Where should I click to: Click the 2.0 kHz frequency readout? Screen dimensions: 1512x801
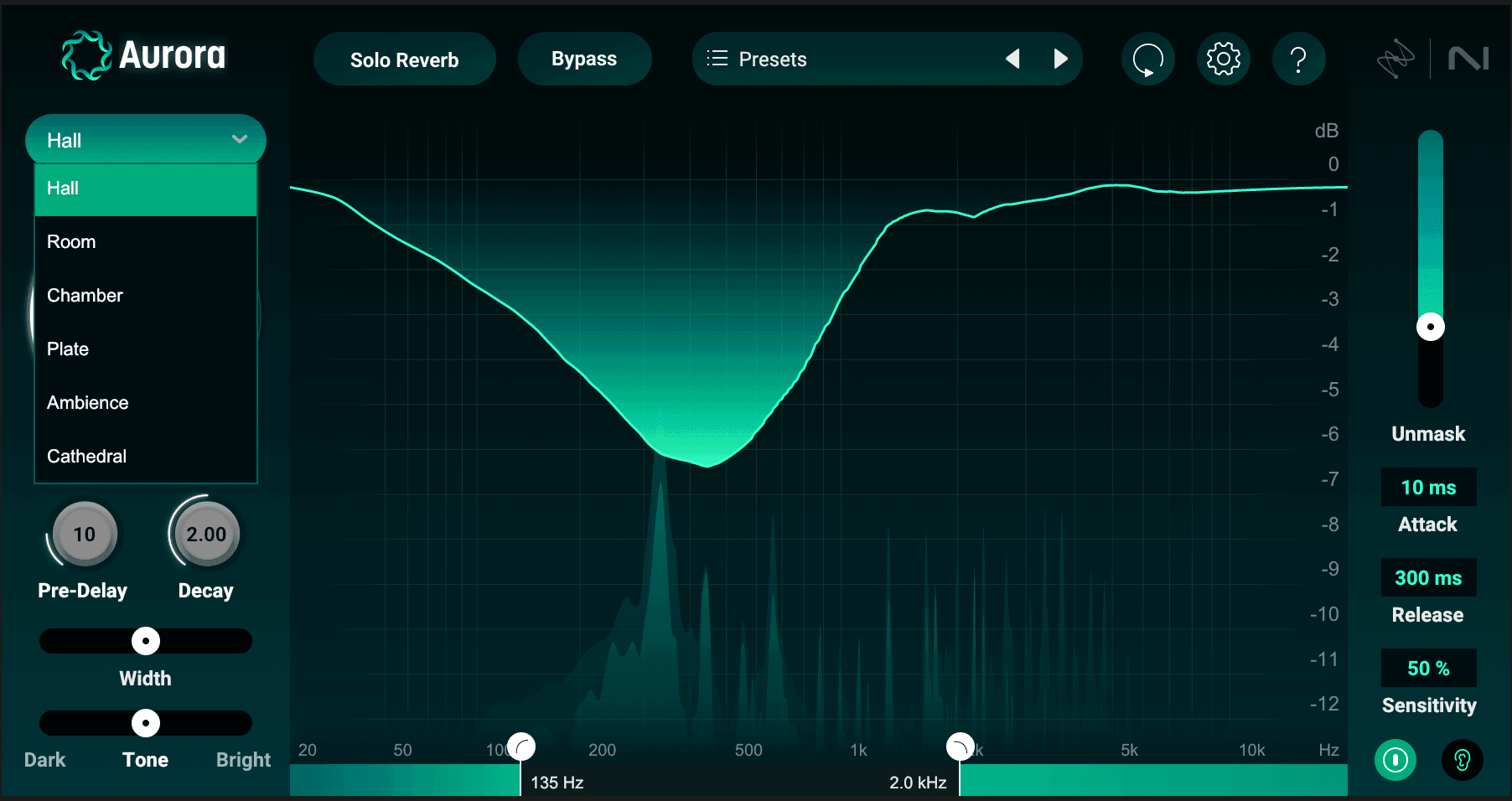[x=918, y=783]
